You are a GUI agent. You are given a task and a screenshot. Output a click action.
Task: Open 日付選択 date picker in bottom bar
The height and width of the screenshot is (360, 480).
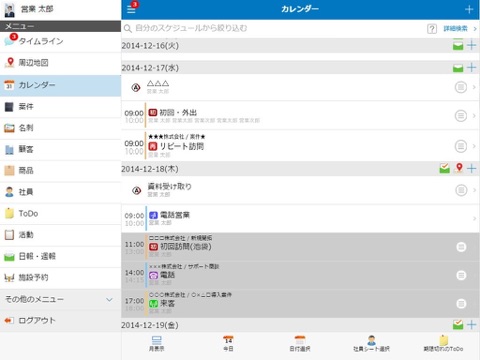point(300,344)
